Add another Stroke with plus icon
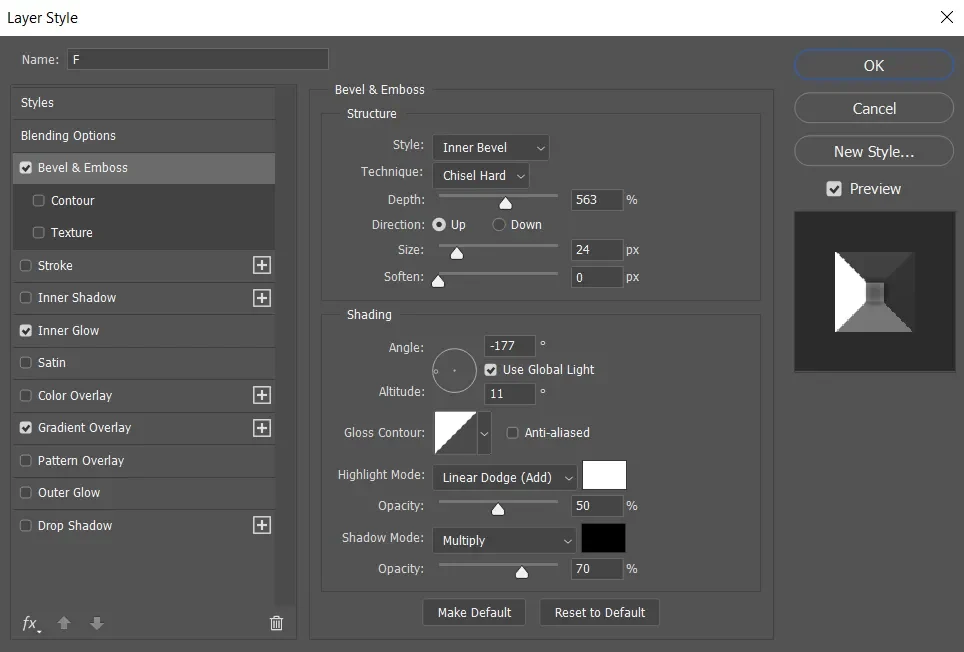 (262, 265)
